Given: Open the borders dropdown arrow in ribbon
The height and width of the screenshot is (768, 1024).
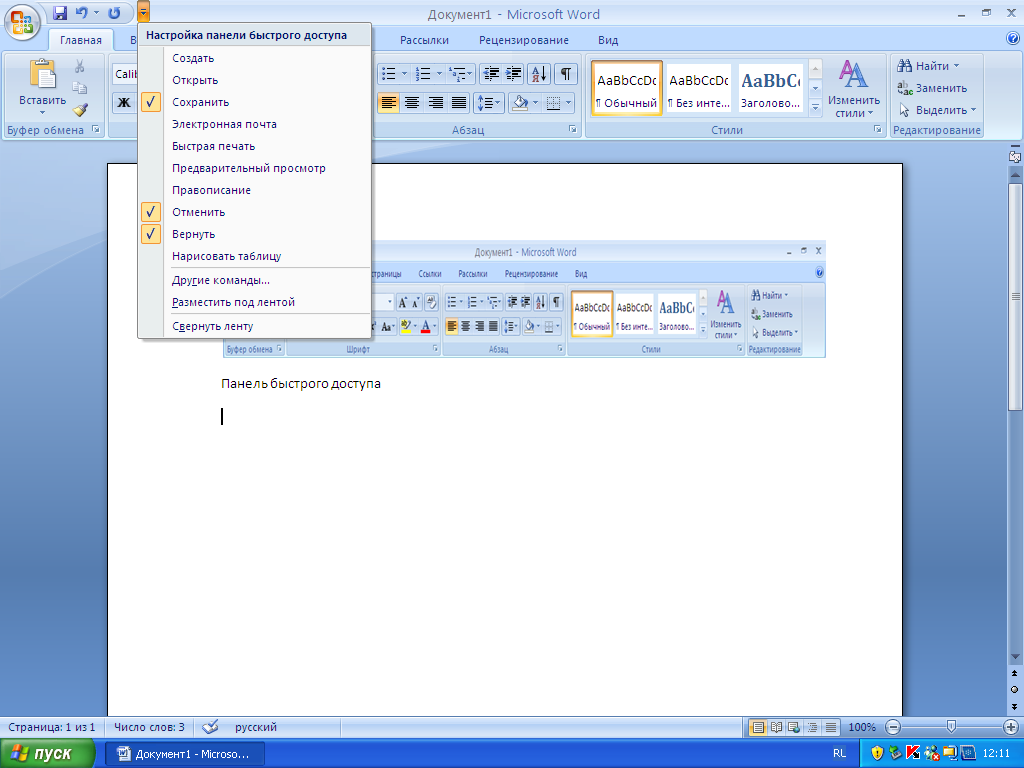Looking at the screenshot, I should 569,103.
